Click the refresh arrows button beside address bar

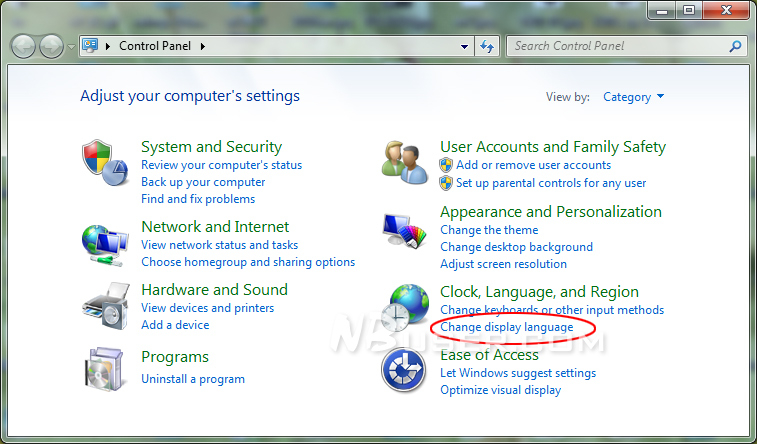(x=487, y=46)
